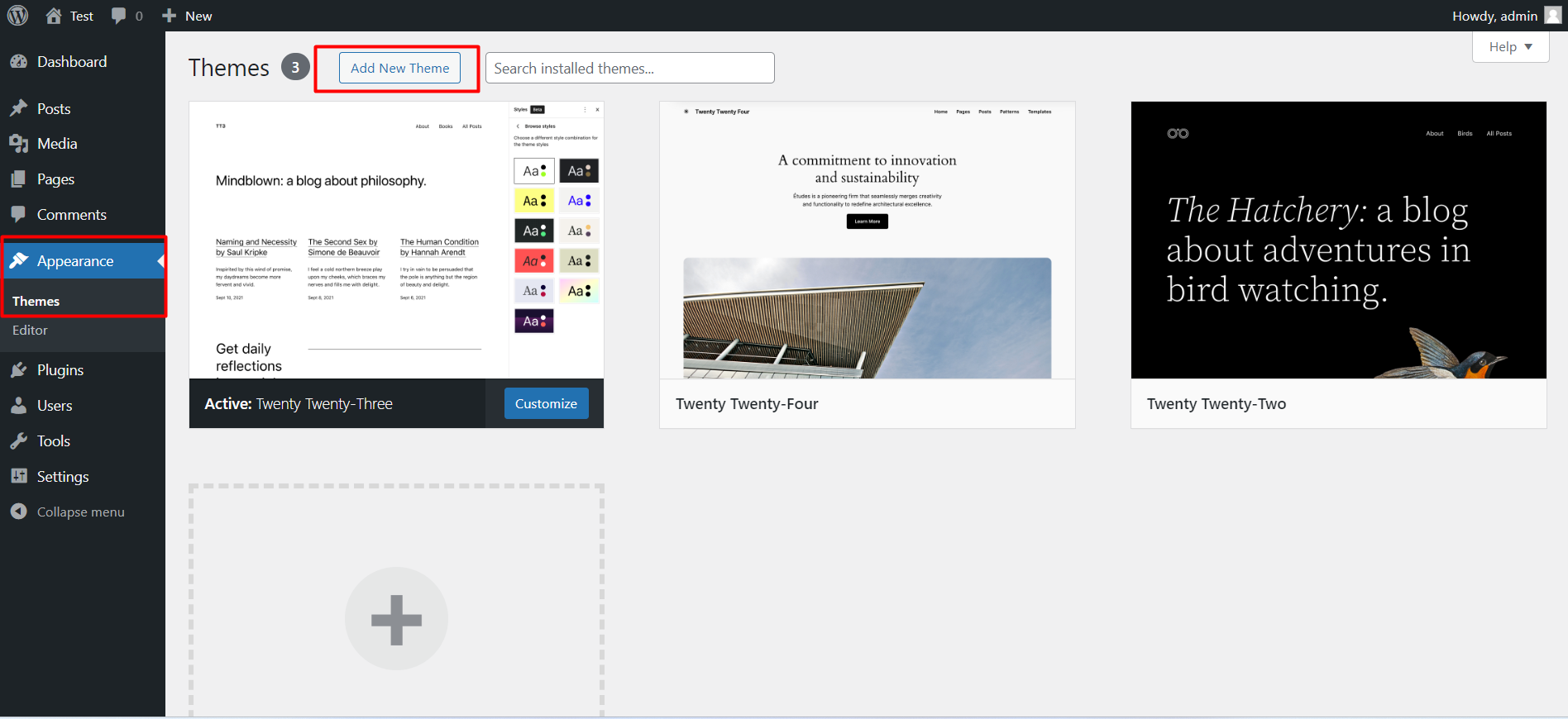Screen dimensions: 1568x719
Task: Click the Twenty Twenty-Four theme name
Action: (x=747, y=404)
